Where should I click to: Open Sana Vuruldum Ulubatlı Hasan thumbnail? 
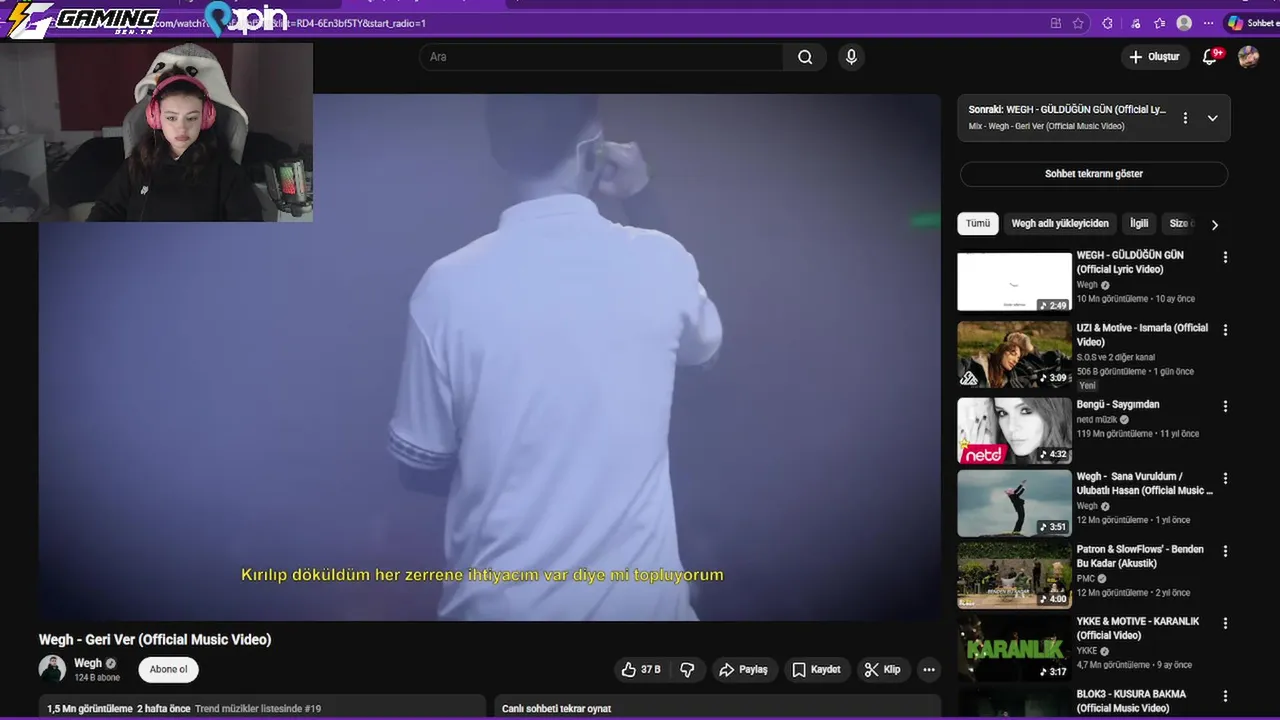1014,503
